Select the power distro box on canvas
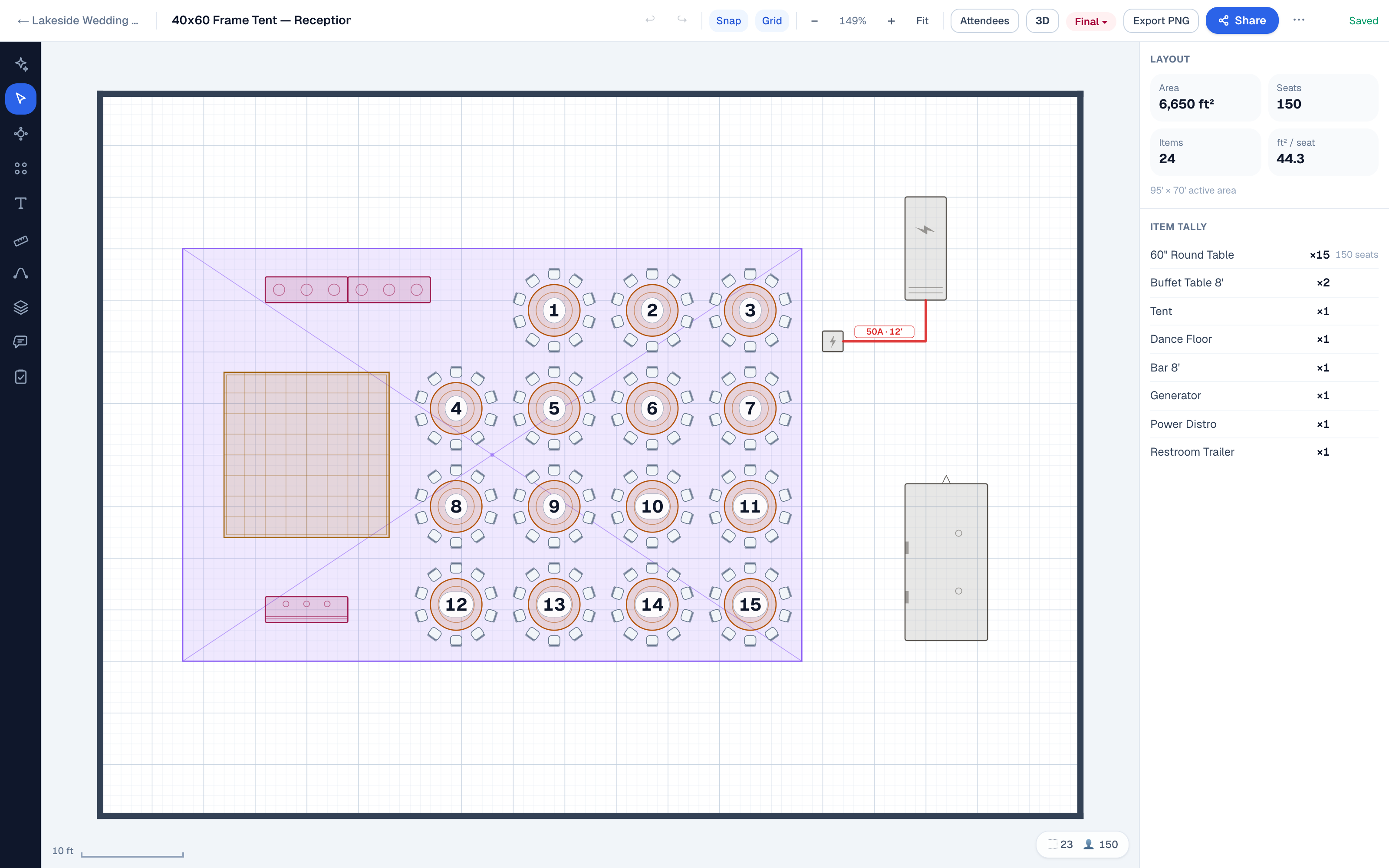 (x=832, y=342)
